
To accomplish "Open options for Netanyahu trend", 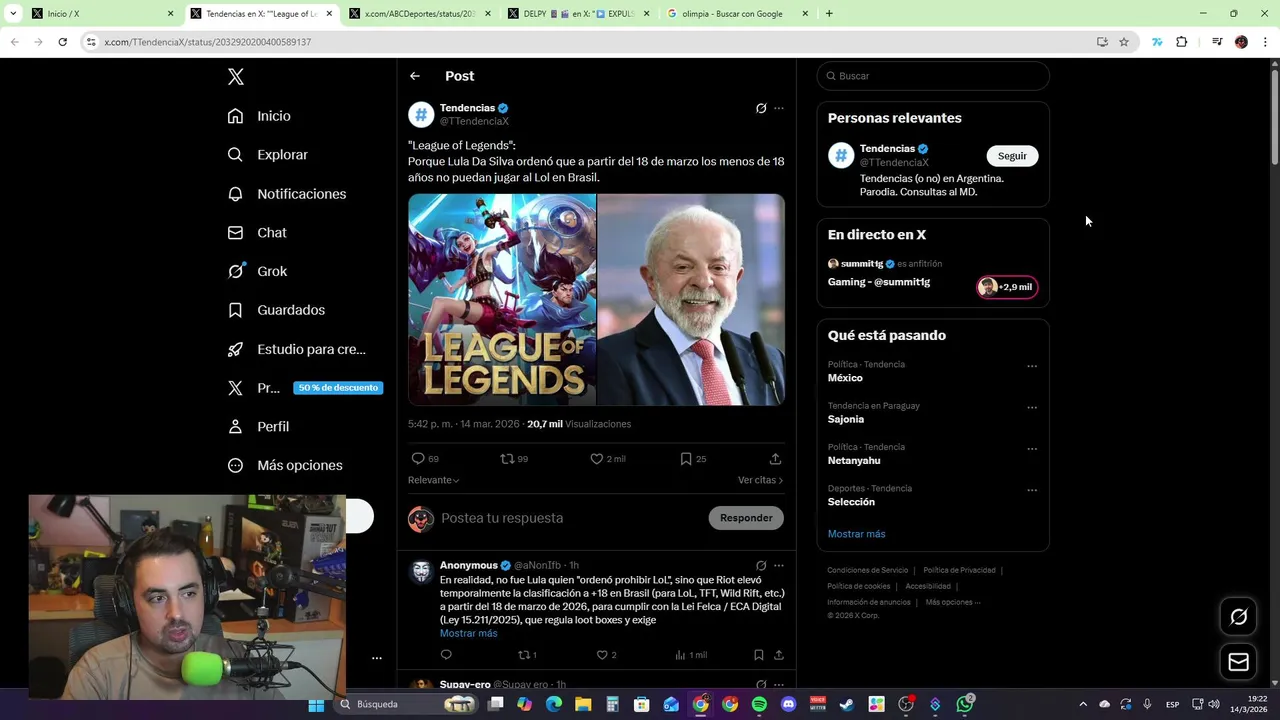I will (1032, 449).
